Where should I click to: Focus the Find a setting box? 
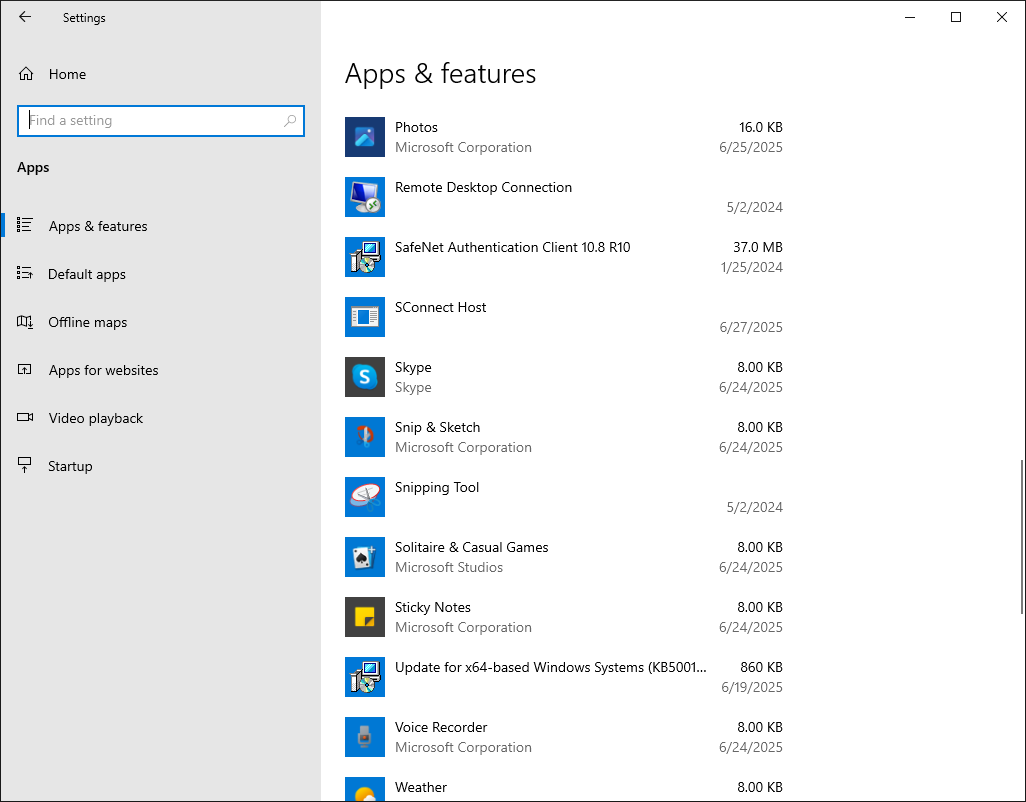pos(161,121)
